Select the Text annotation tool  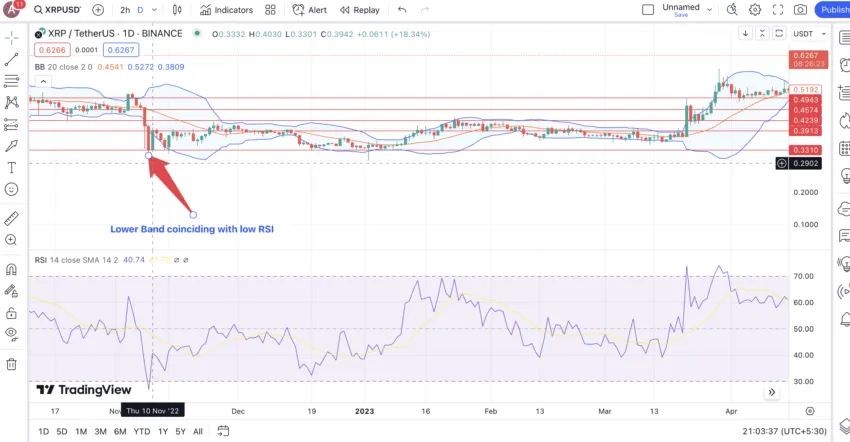pyautogui.click(x=11, y=168)
